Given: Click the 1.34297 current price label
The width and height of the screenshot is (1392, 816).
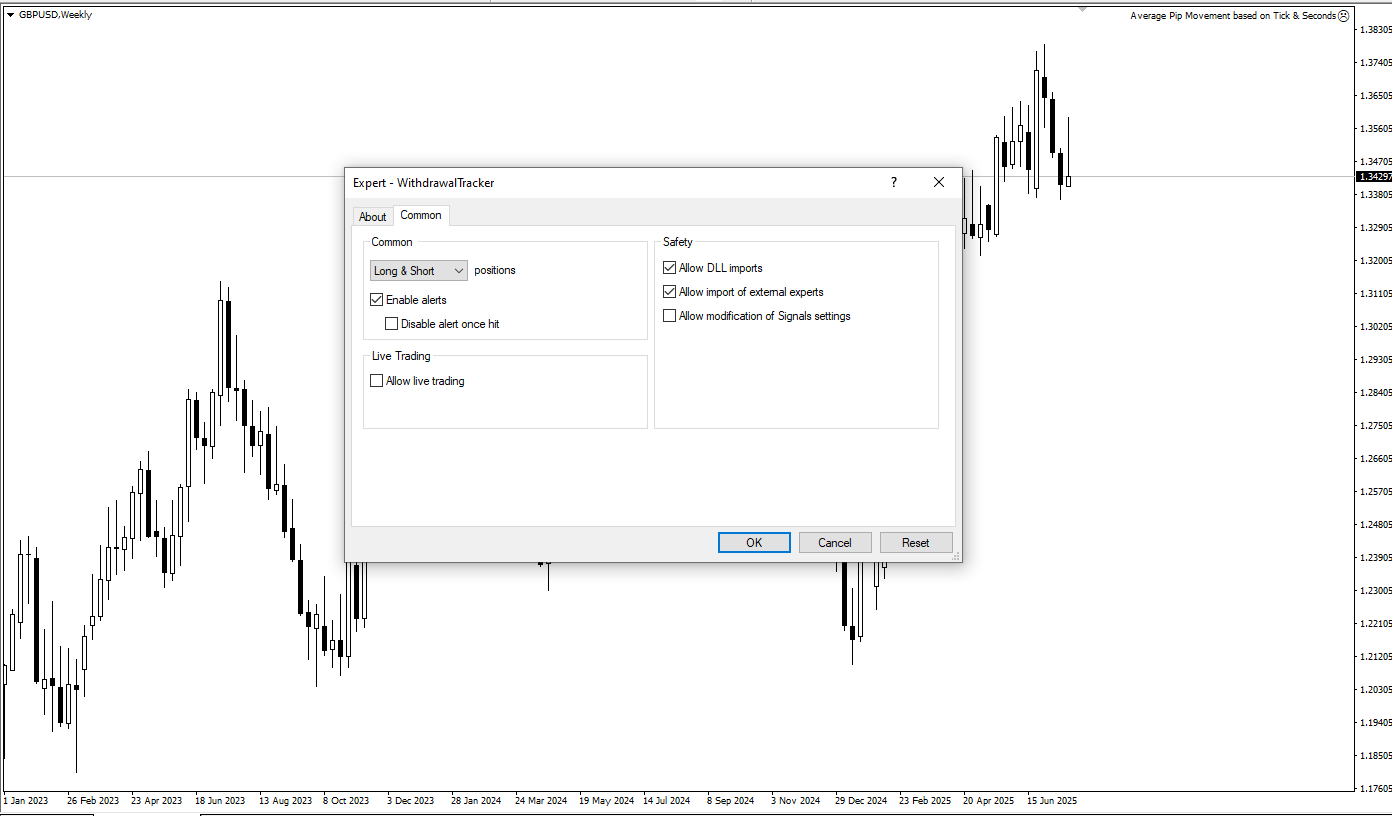Looking at the screenshot, I should point(1374,177).
